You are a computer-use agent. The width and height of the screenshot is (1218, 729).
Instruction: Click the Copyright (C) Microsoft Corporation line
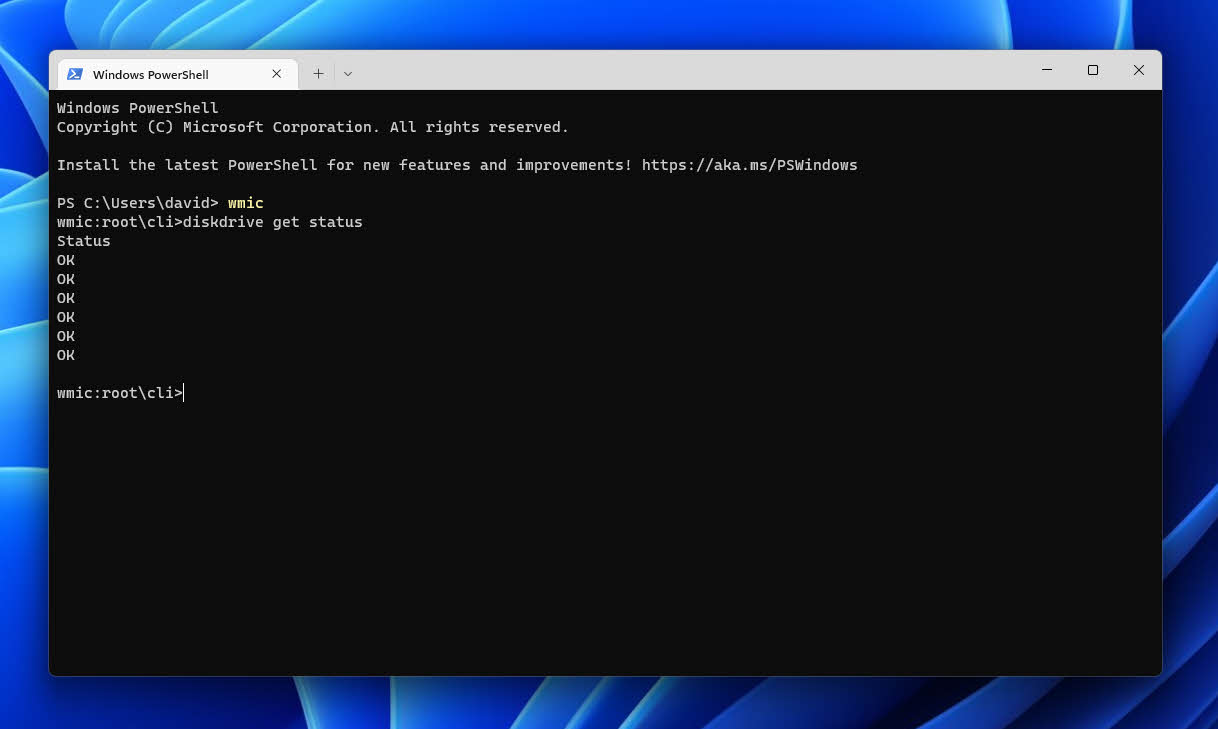313,127
